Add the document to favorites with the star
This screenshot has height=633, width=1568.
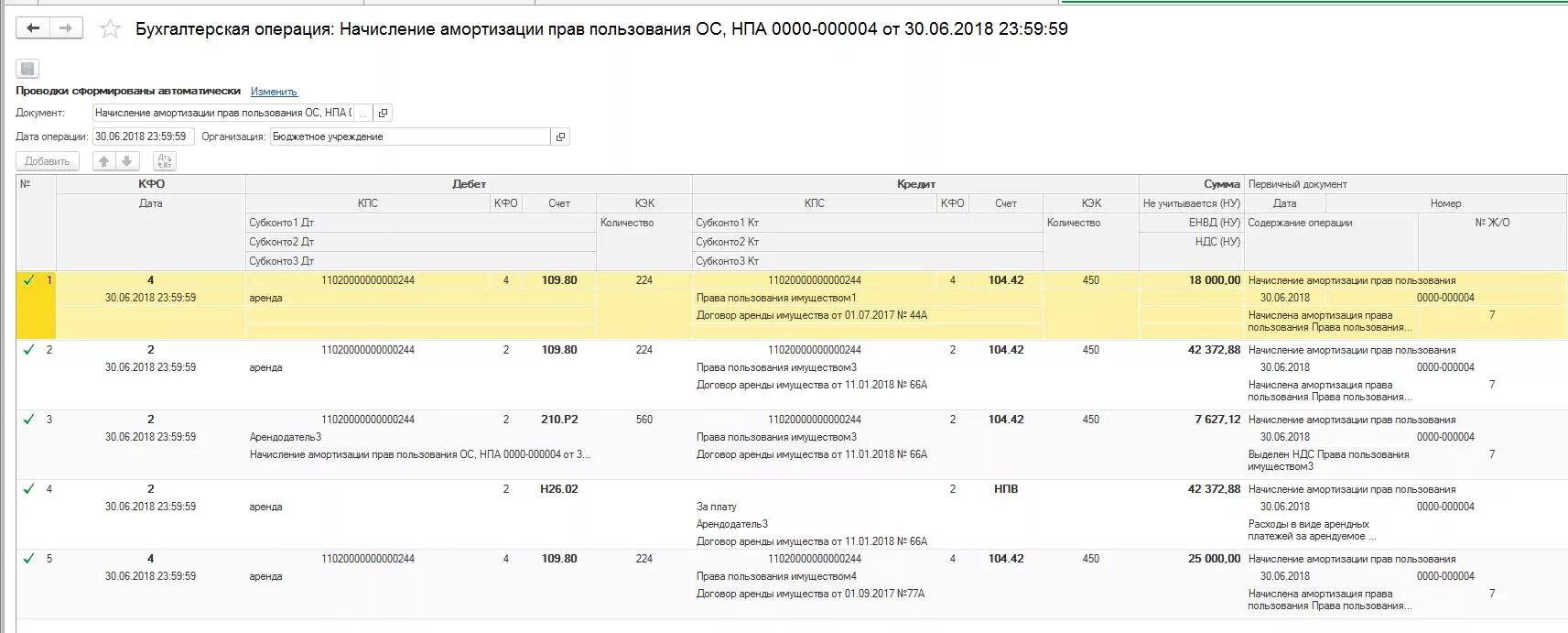pos(110,29)
